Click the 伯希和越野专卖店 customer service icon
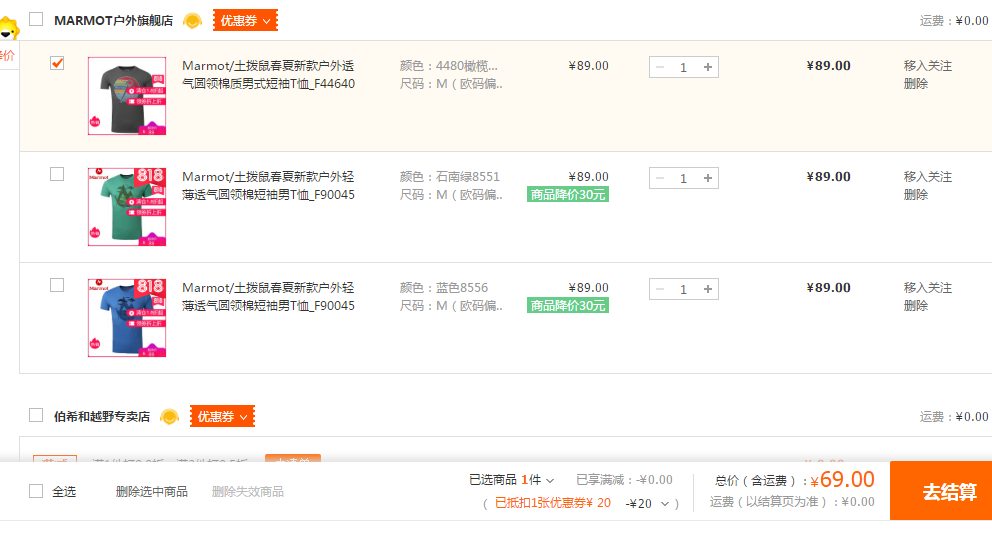The image size is (992, 534). click(x=170, y=417)
